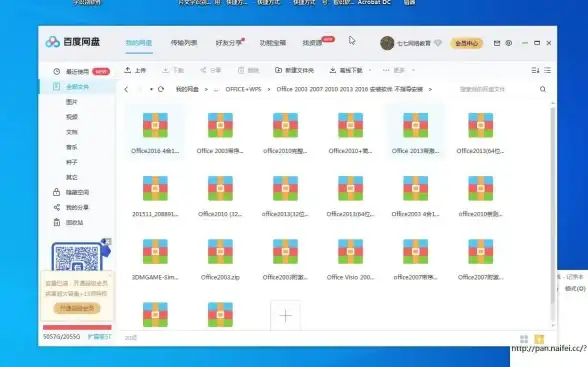Click the 下载 download toolbar button
Image resolution: width=588 pixels, height=367 pixels.
[172, 70]
